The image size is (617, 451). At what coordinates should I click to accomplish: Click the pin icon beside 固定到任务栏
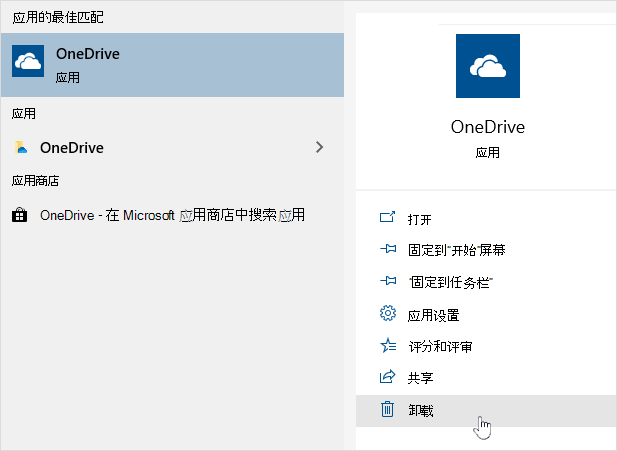388,281
